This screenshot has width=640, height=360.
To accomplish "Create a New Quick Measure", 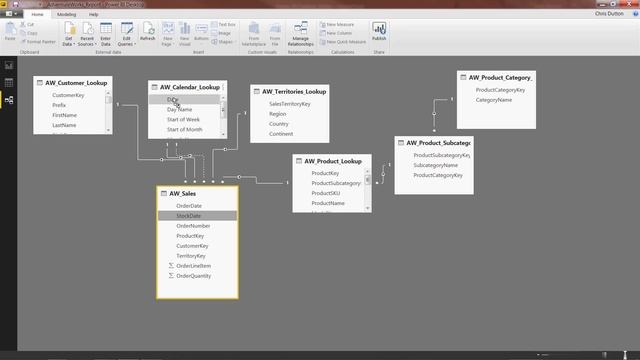I will (343, 42).
